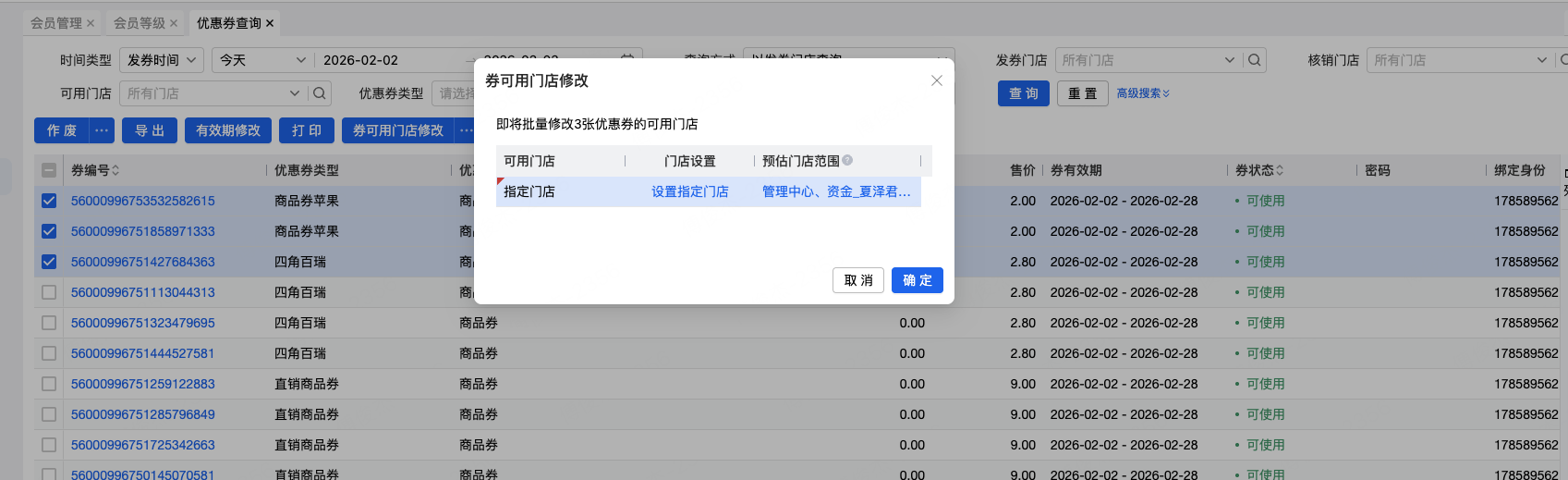Click the 打印 print button

(307, 130)
